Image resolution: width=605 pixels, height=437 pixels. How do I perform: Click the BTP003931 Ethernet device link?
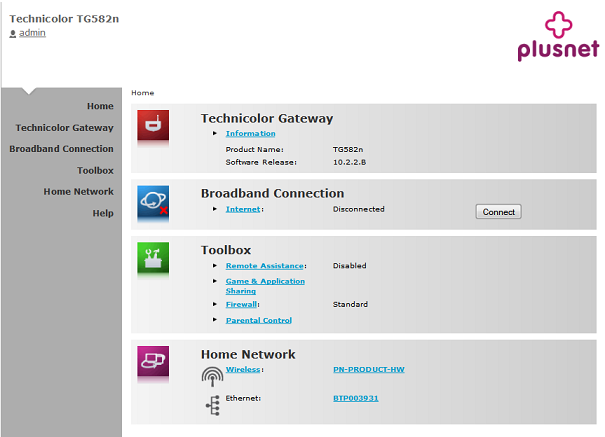pyautogui.click(x=356, y=398)
